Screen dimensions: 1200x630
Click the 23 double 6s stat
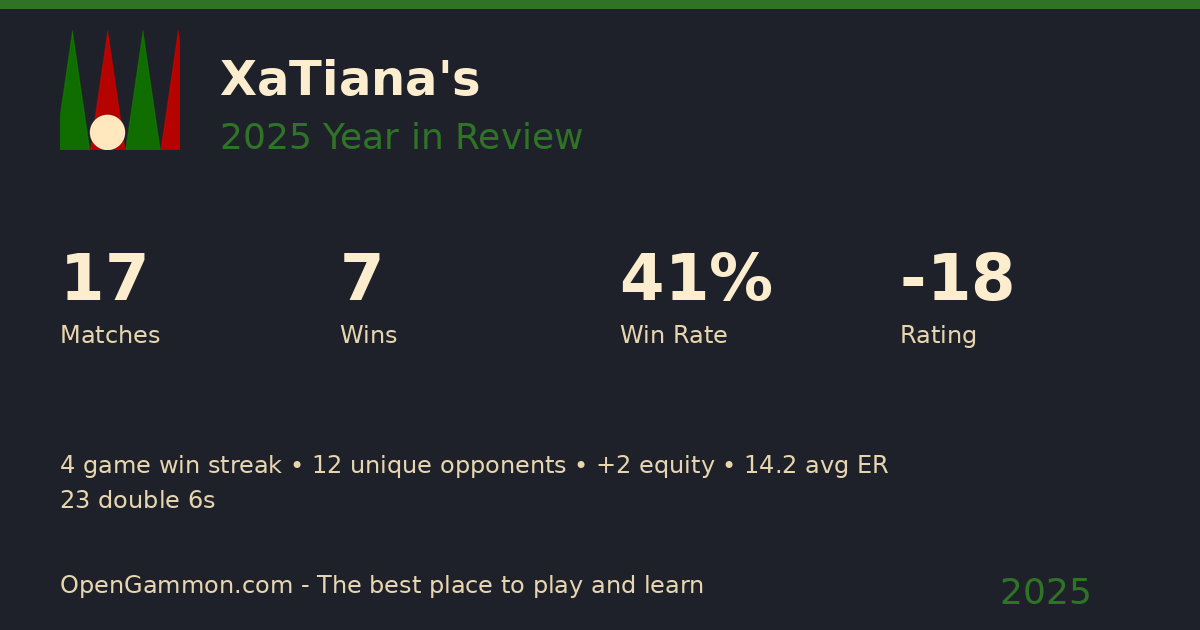(137, 501)
